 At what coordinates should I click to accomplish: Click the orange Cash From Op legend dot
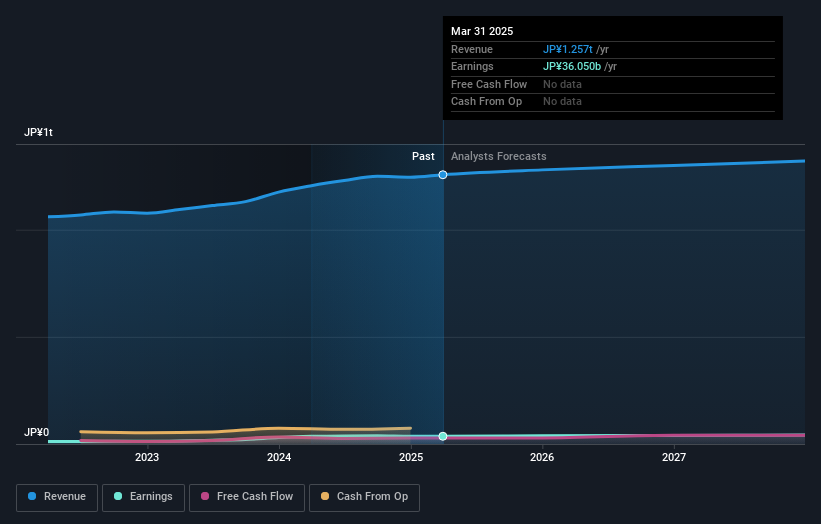pos(325,496)
